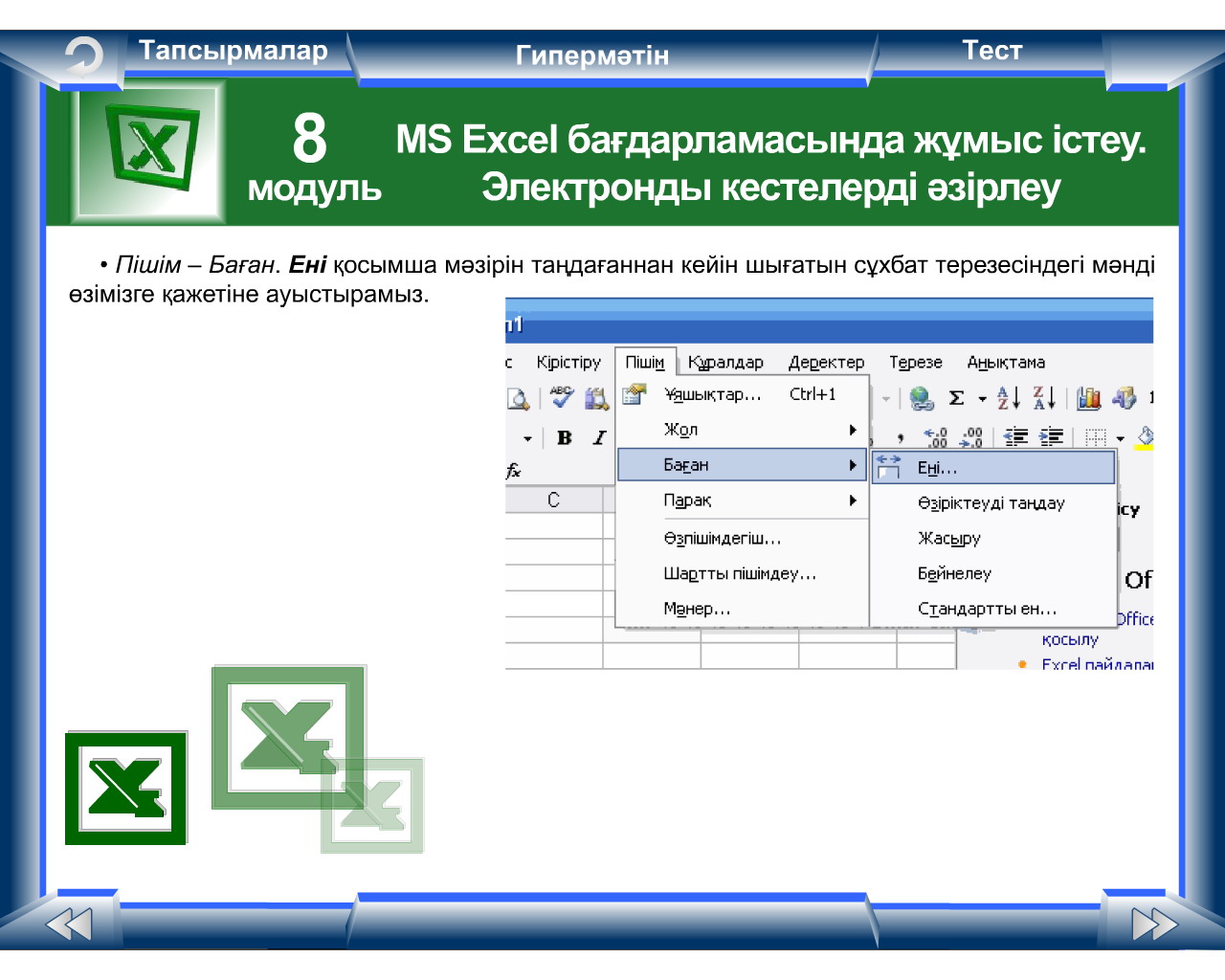Expand the Парақ submenu arrow
The image size is (1225, 980).
tap(852, 501)
